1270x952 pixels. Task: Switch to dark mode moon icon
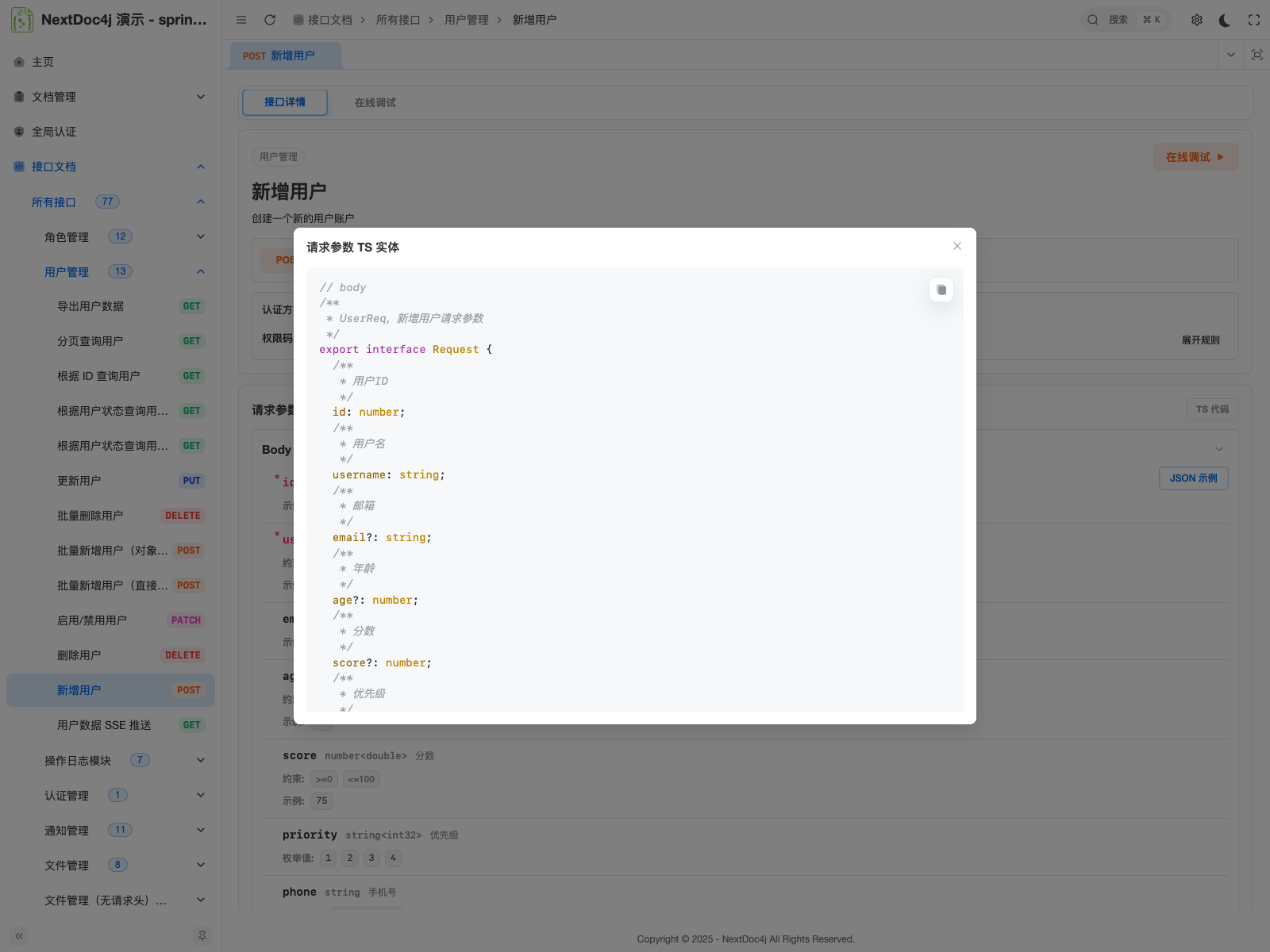click(1225, 20)
